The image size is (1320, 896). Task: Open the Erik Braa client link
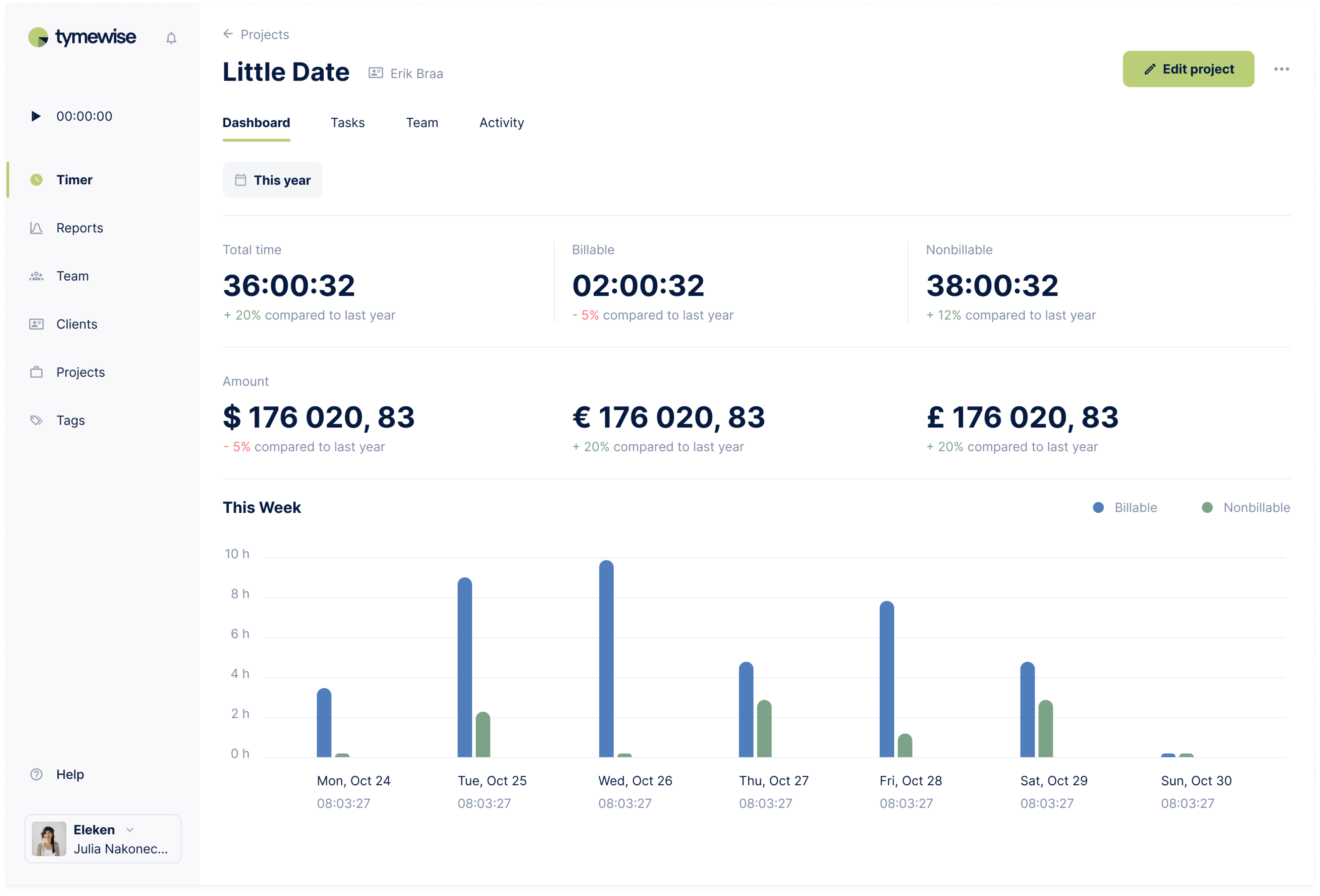click(416, 73)
